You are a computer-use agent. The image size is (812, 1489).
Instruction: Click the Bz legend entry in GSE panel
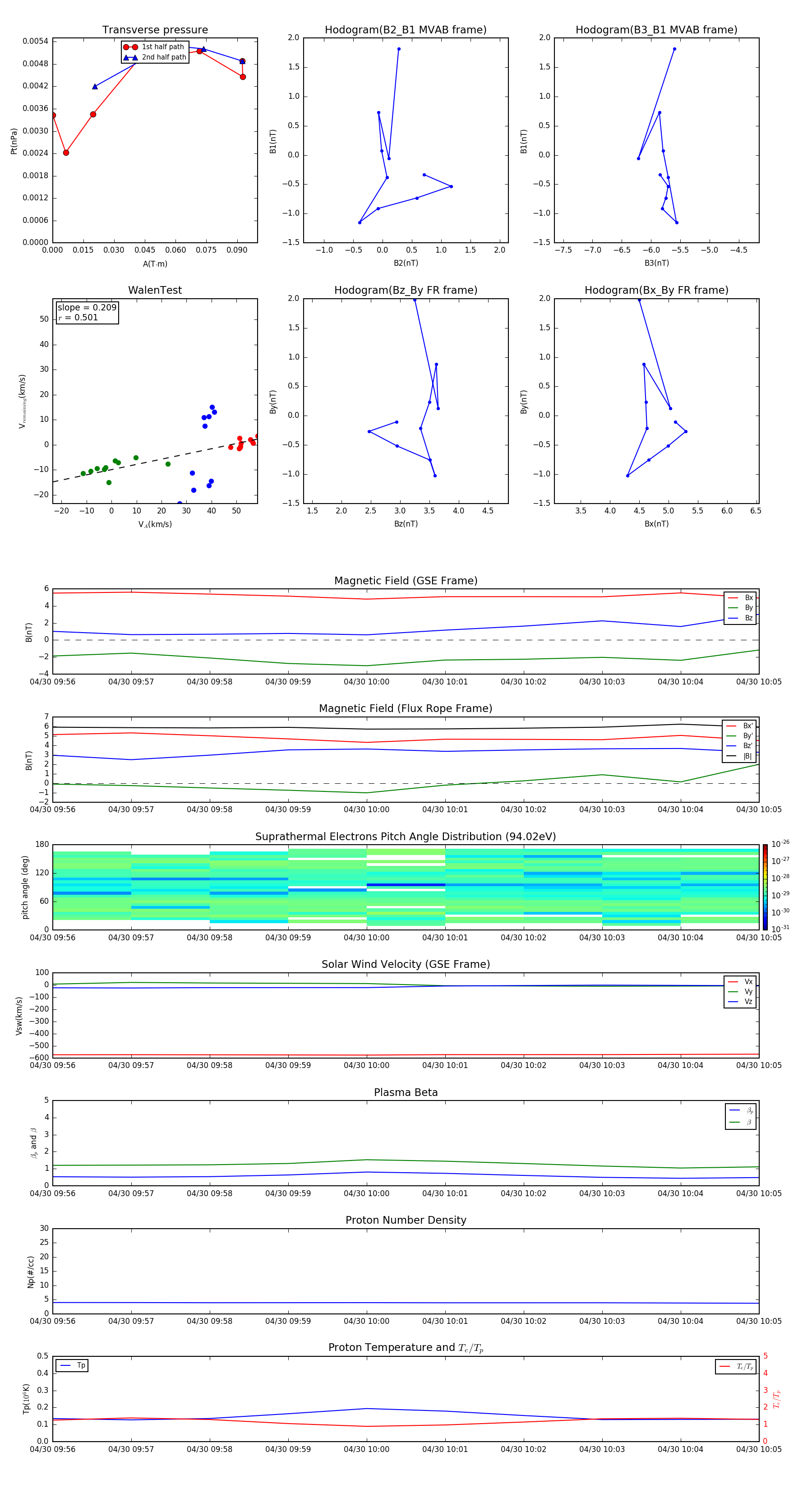pos(740,618)
